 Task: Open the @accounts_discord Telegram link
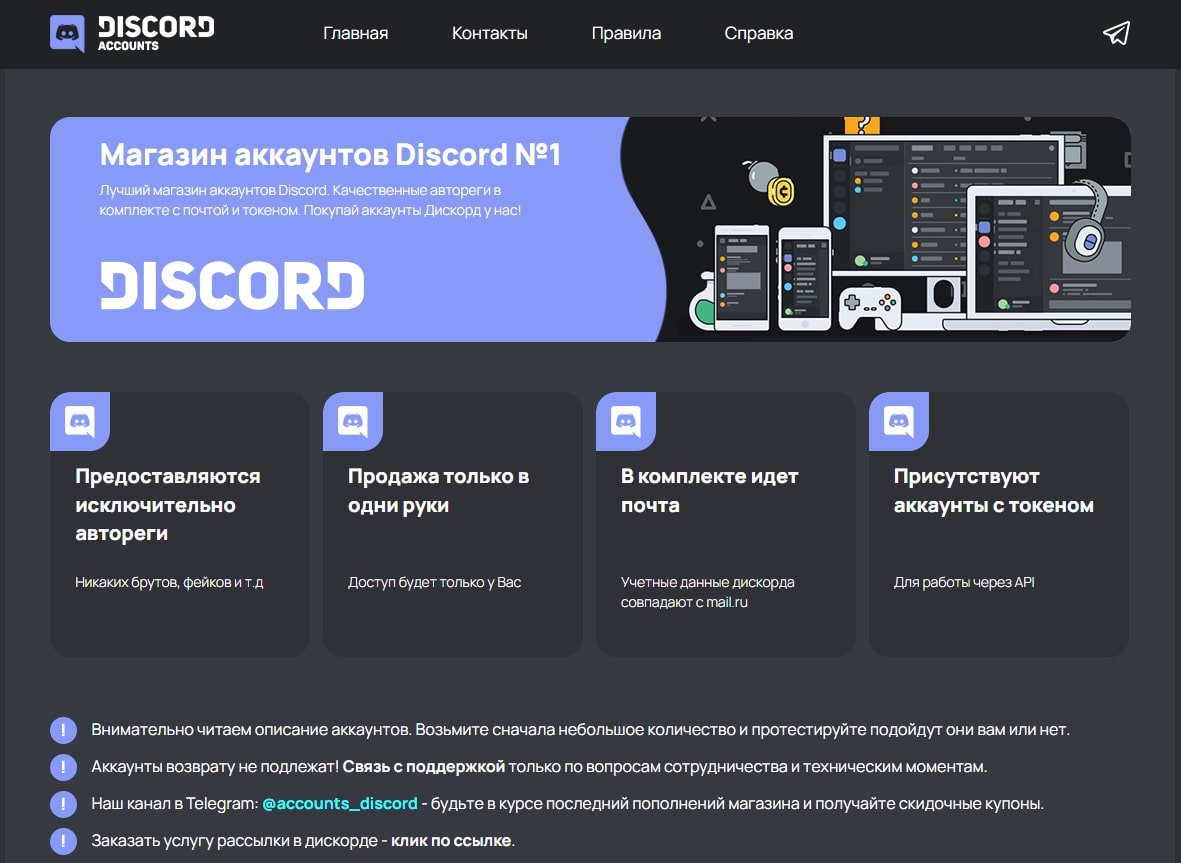[x=340, y=804]
